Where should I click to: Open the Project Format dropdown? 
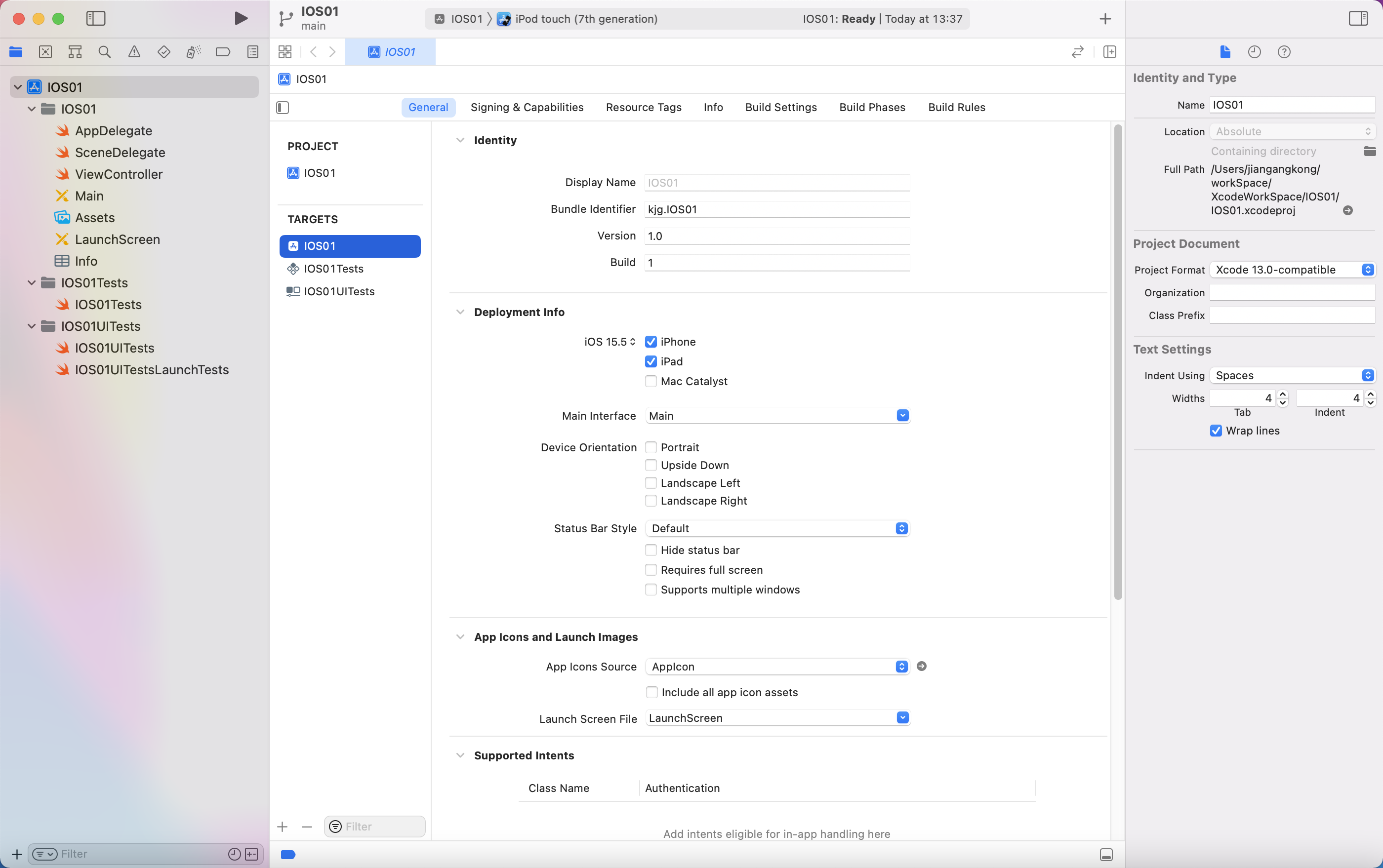pos(1292,270)
